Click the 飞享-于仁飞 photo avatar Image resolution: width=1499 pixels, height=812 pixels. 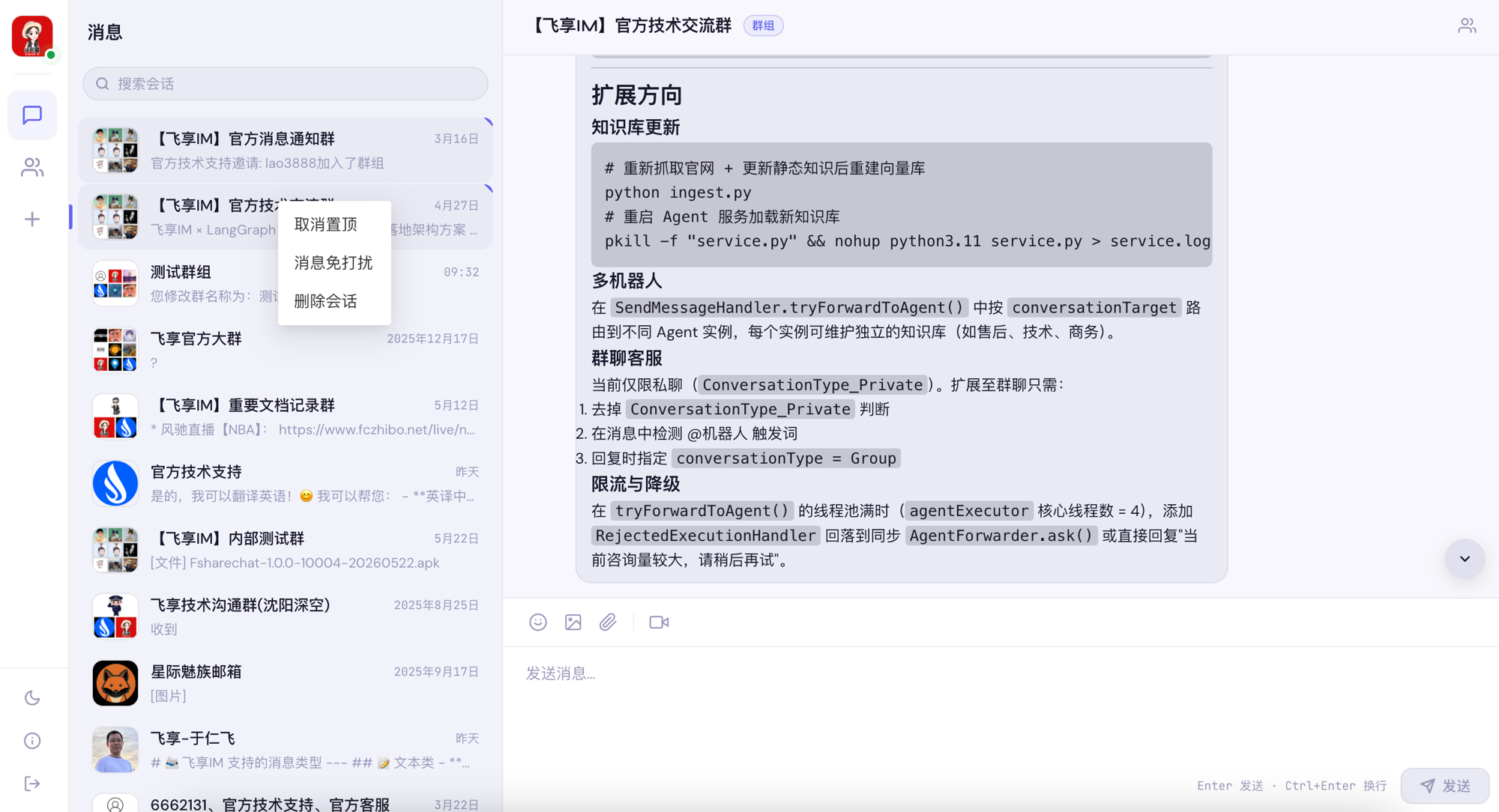point(115,751)
